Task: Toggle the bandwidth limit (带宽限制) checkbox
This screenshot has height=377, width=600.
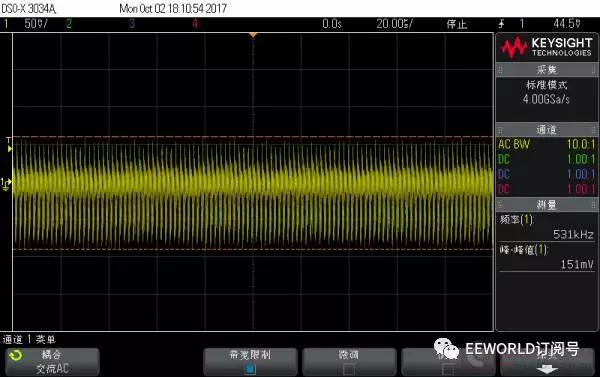Action: click(250, 369)
